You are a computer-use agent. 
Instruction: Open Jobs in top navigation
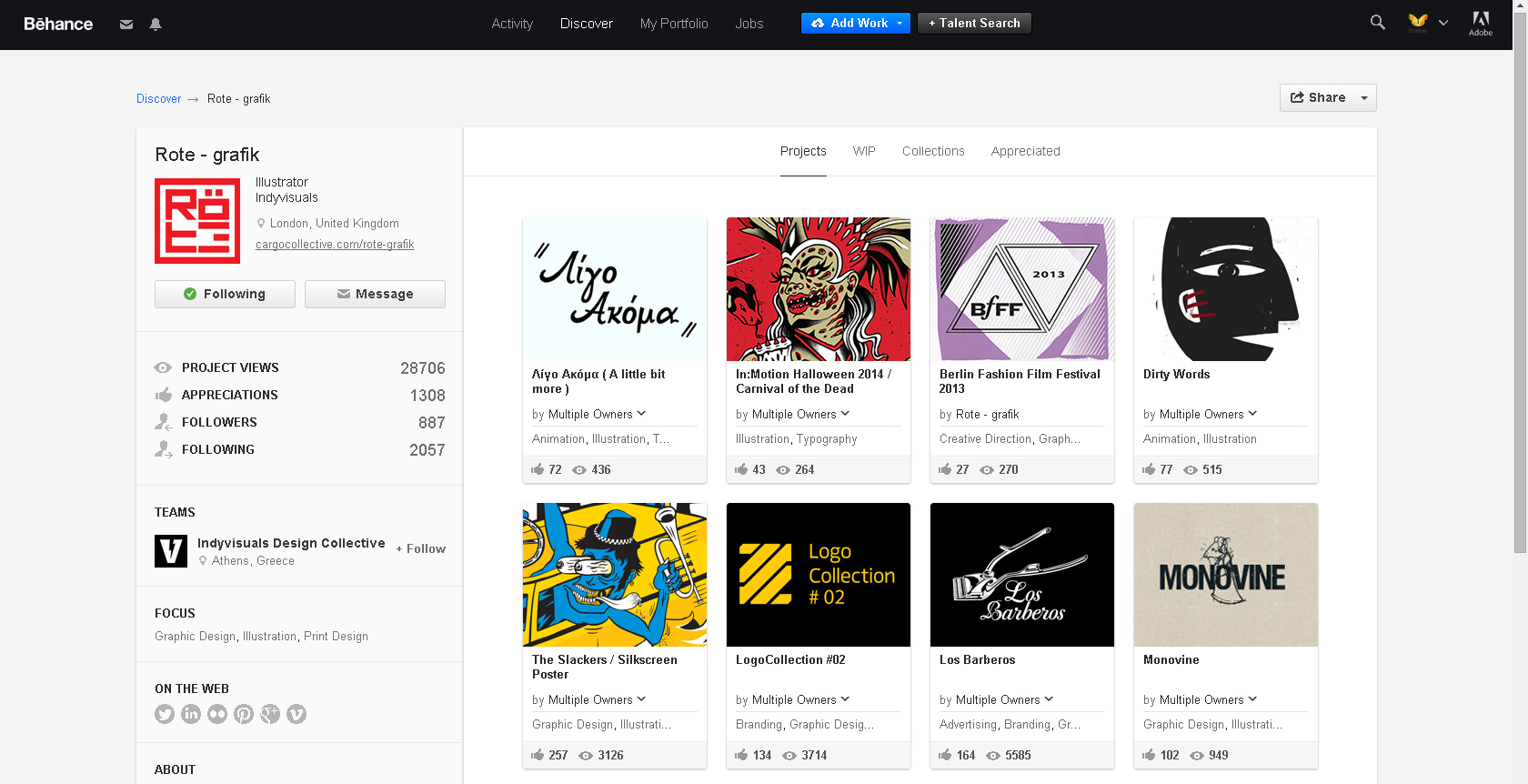click(749, 24)
